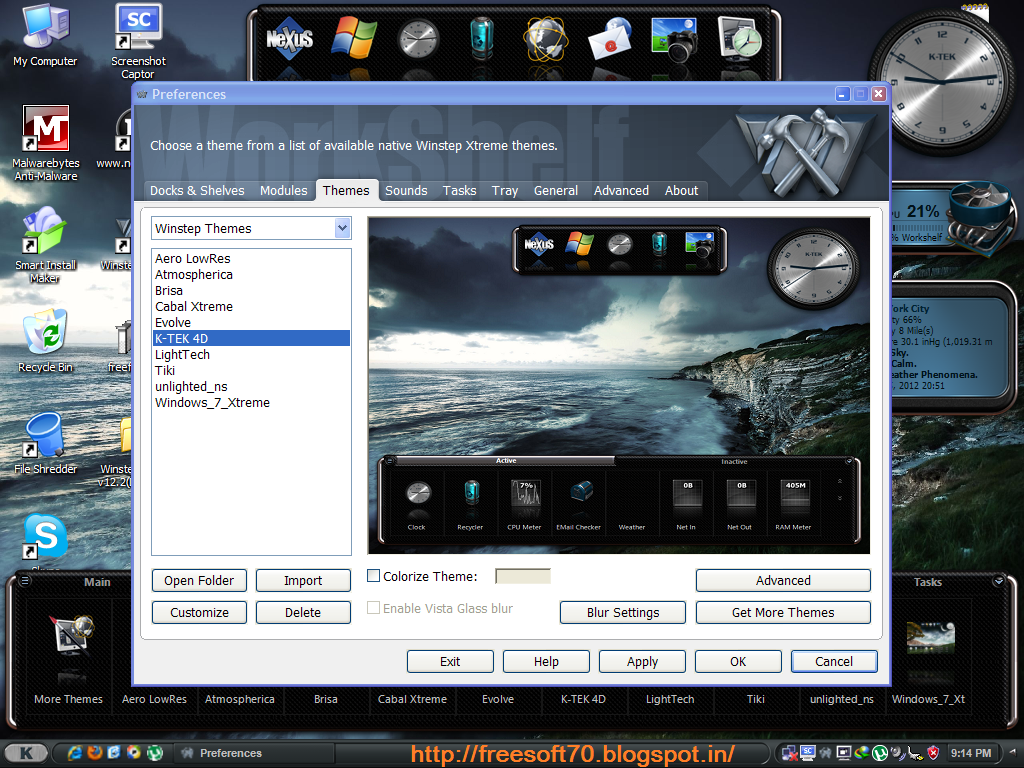The image size is (1024, 768).
Task: Open the Recycler tube icon on the dock
Action: 481,38
